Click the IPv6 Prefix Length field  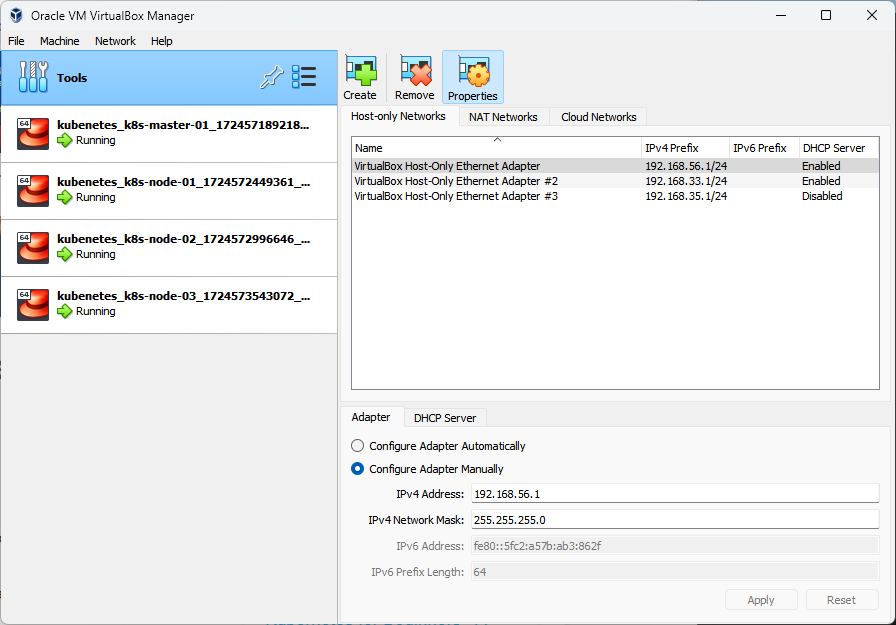pos(675,572)
